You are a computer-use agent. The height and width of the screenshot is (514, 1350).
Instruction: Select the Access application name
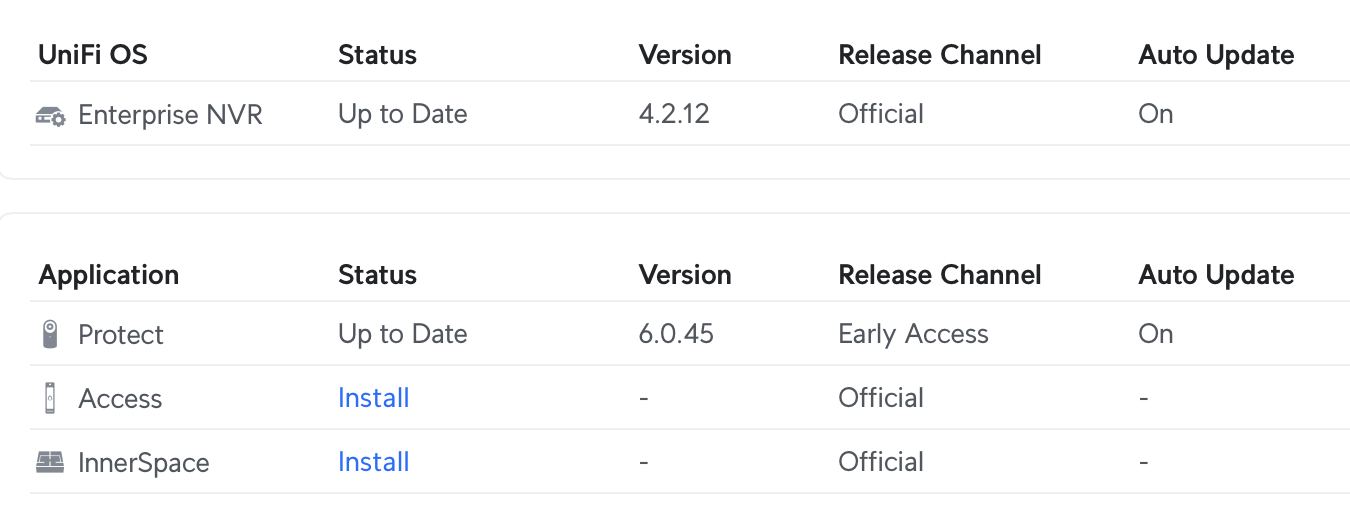click(120, 398)
